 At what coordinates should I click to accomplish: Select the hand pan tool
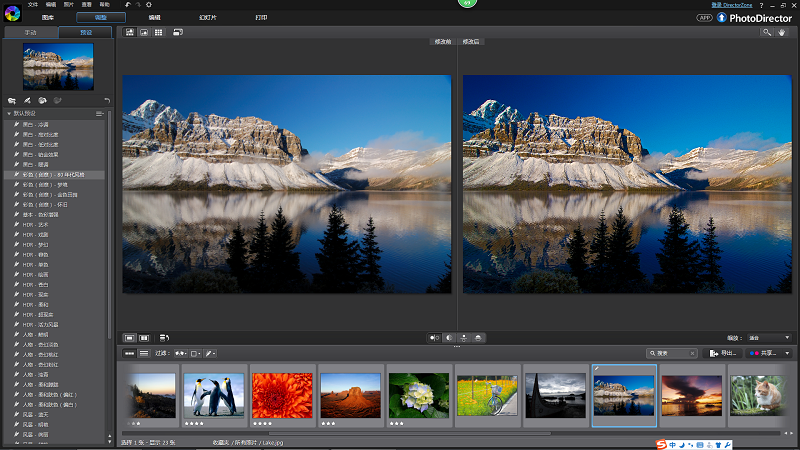(783, 32)
